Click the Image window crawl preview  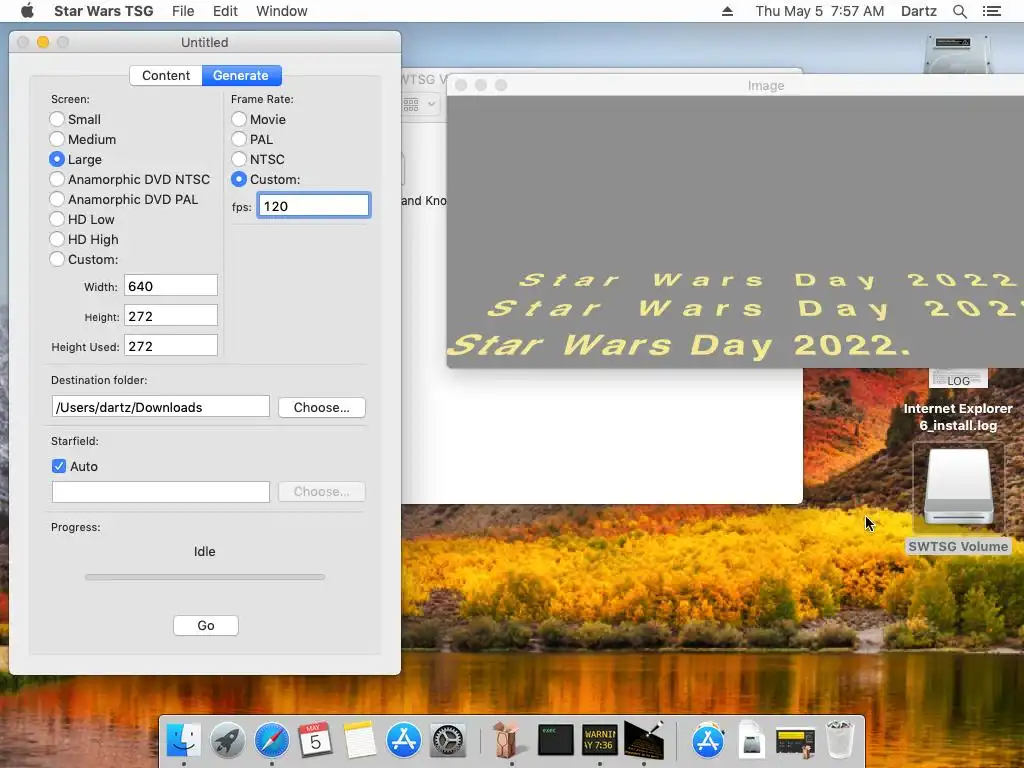pos(735,231)
